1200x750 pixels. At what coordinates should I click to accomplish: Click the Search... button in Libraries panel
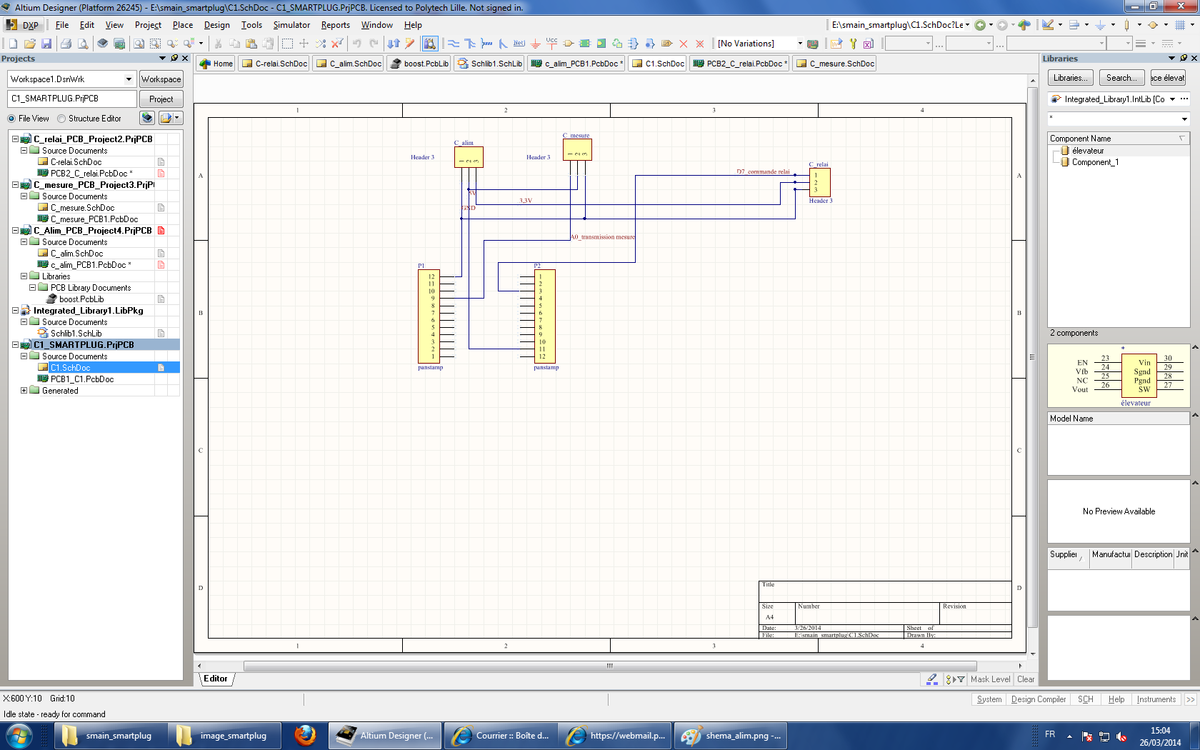1120,78
